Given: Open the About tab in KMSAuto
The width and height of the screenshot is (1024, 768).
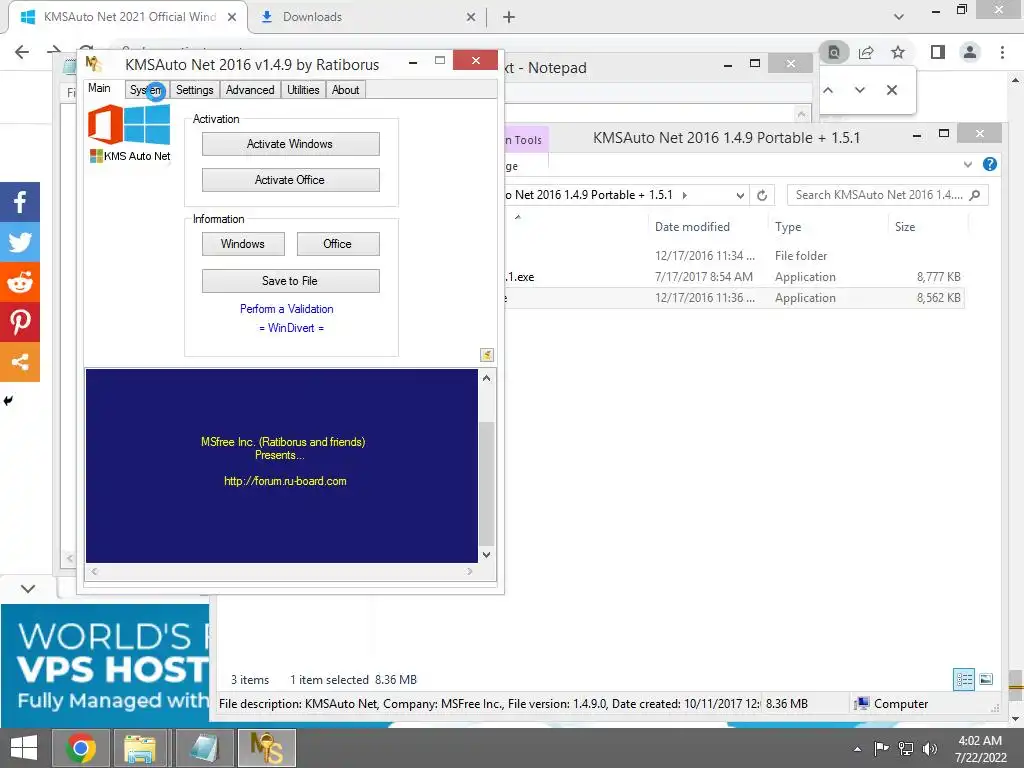Looking at the screenshot, I should pyautogui.click(x=345, y=90).
